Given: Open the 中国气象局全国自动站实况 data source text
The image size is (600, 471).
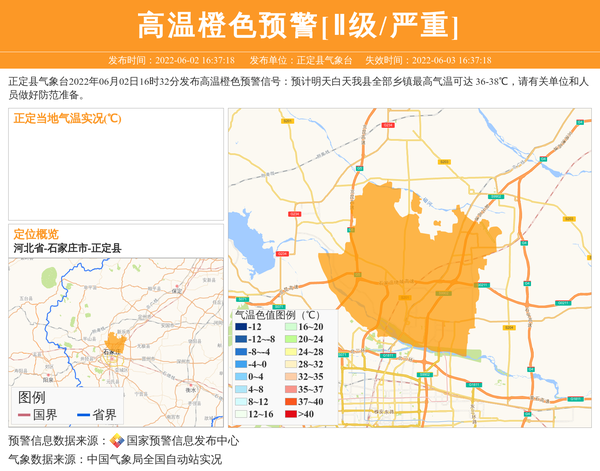Looking at the screenshot, I should [154, 460].
